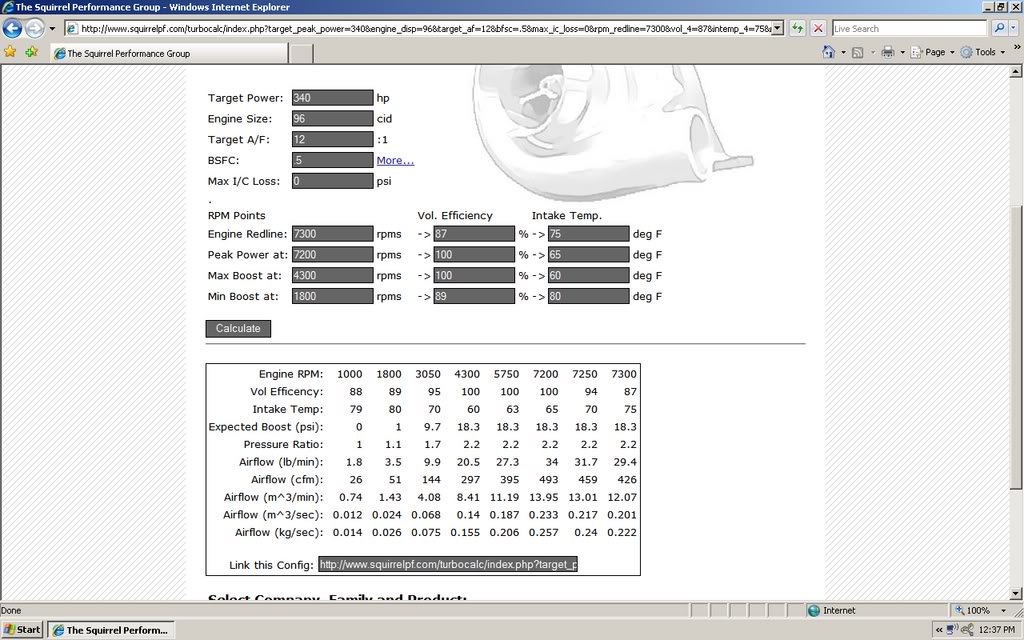
Task: Click the Live Search magnifier icon
Action: click(x=1000, y=27)
